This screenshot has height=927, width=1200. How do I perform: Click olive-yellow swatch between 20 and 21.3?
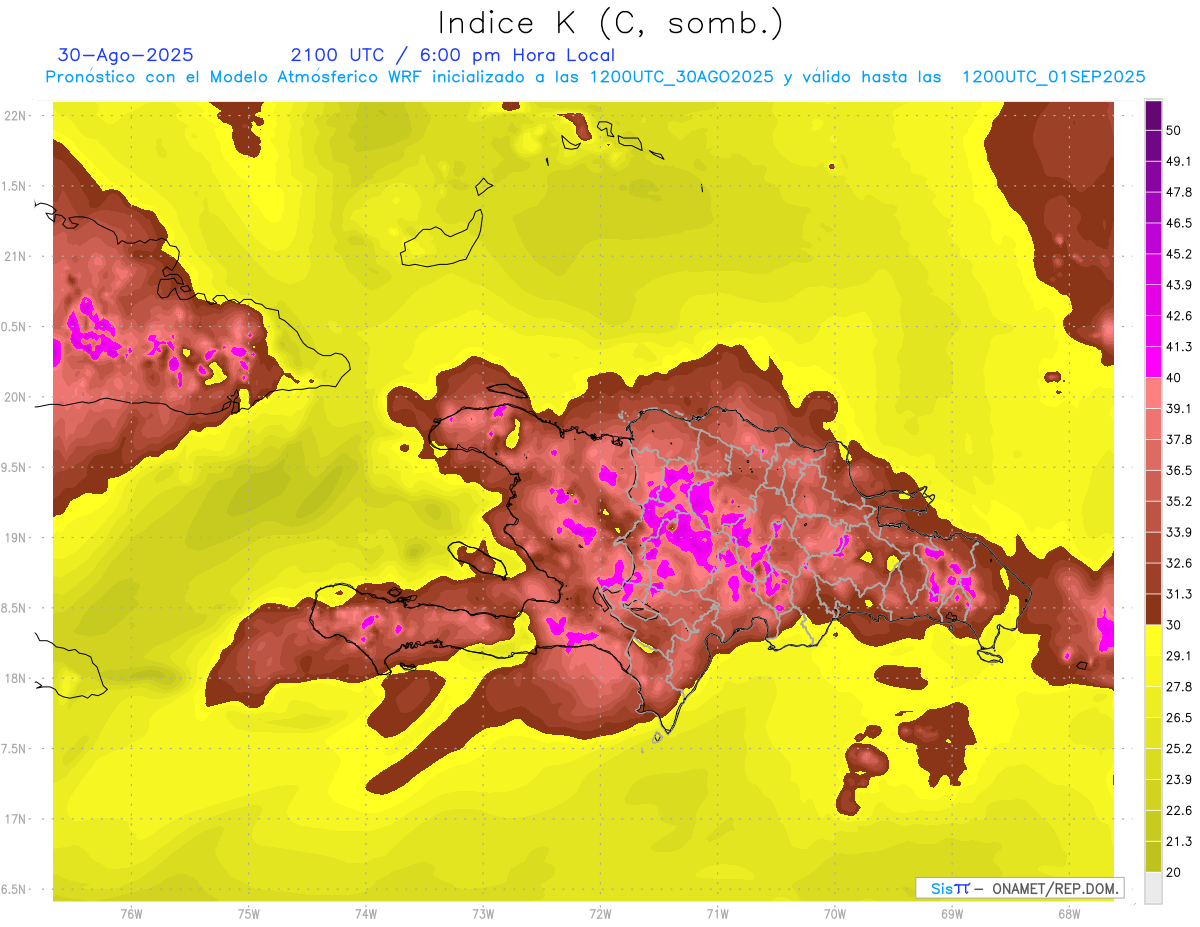pos(1153,857)
